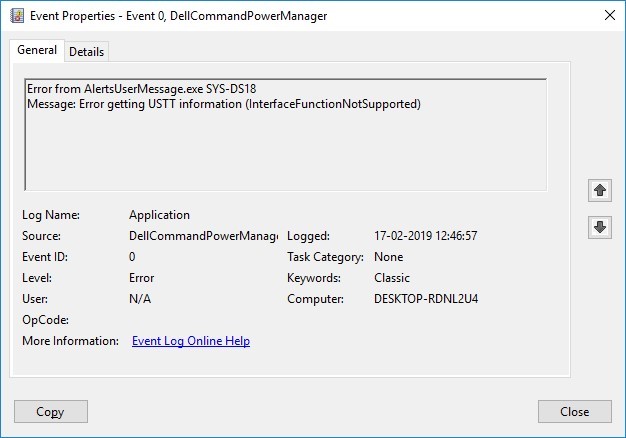
Task: Close the dialog using the Close button
Action: point(574,411)
